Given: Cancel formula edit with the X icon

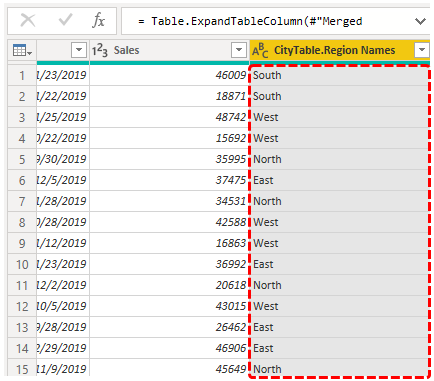Looking at the screenshot, I should (x=28, y=21).
